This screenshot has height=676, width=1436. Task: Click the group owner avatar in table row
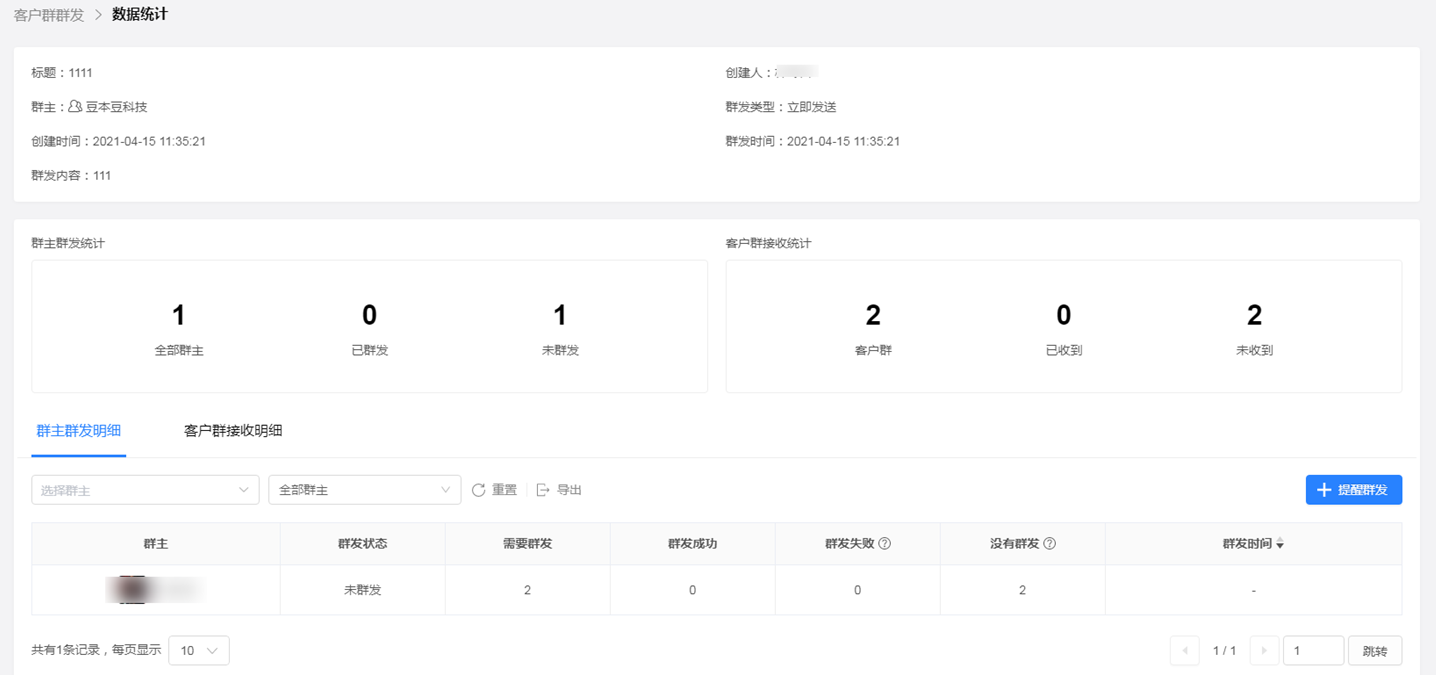[134, 590]
